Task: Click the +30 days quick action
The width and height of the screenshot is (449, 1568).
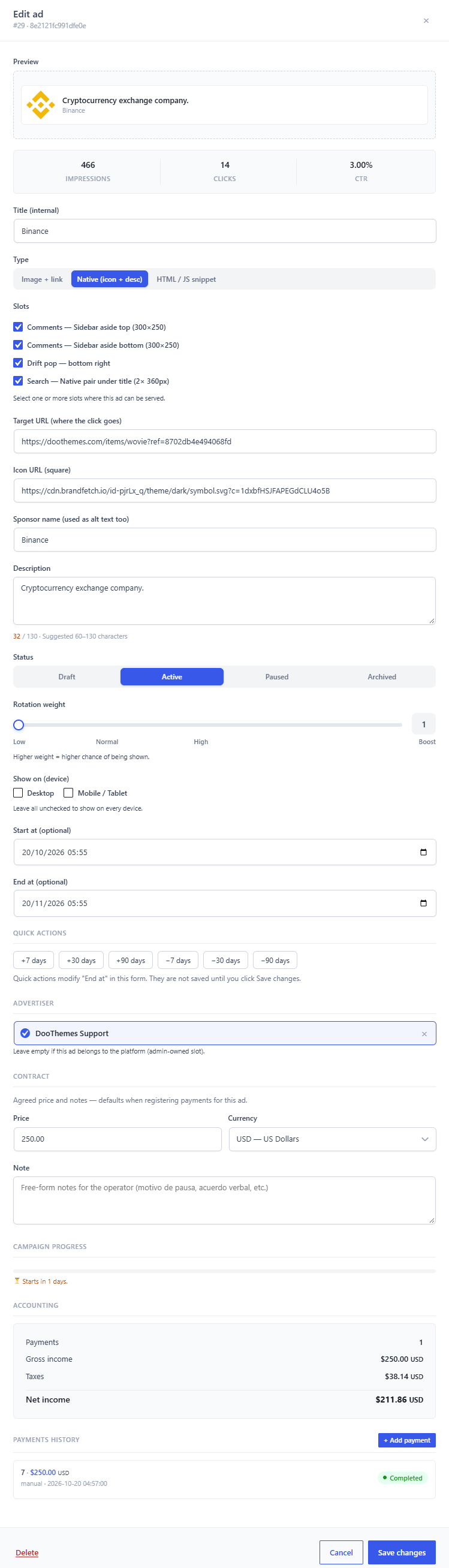Action: pyautogui.click(x=81, y=960)
